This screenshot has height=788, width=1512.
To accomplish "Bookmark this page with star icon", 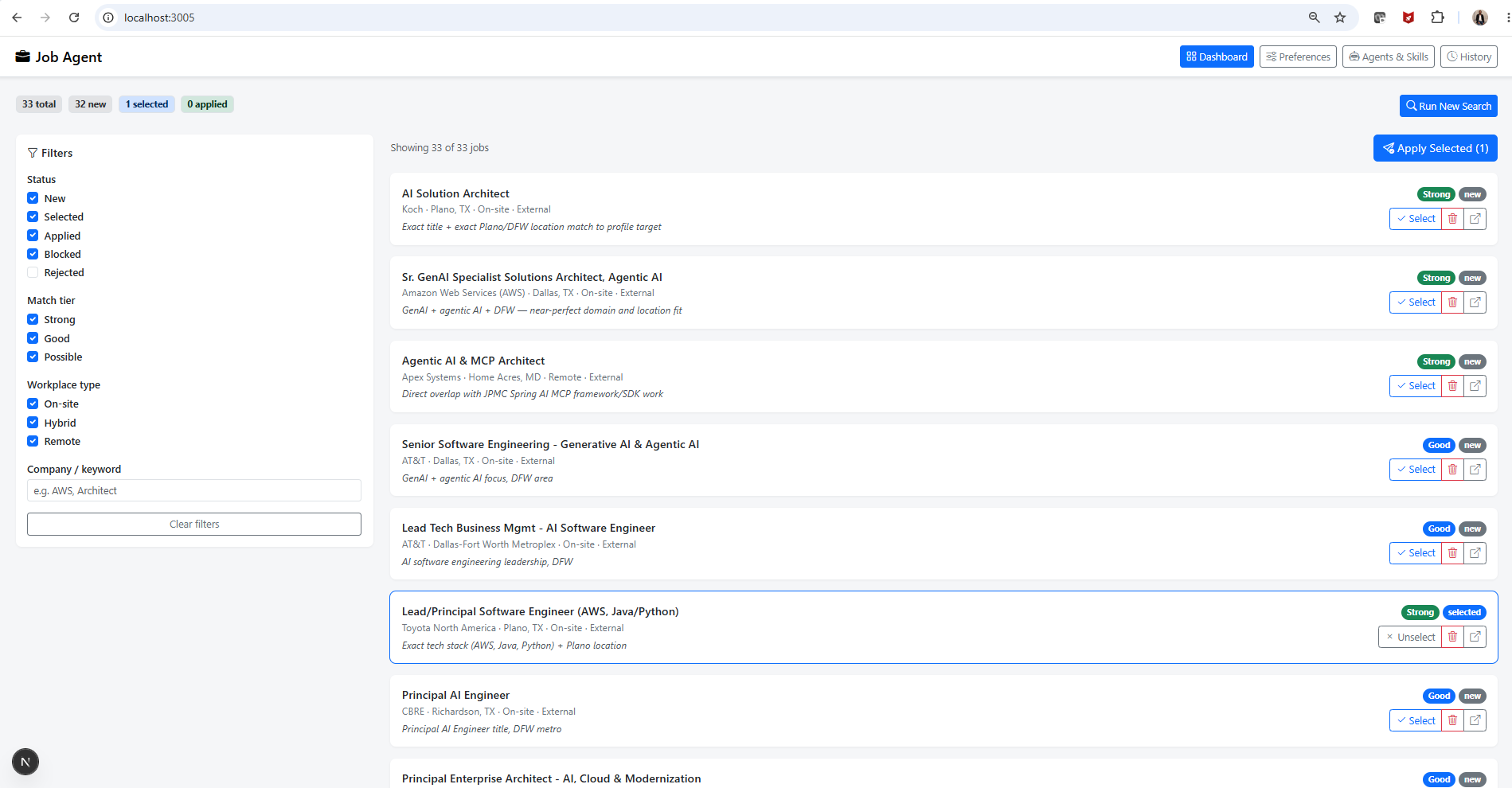I will [x=1340, y=18].
